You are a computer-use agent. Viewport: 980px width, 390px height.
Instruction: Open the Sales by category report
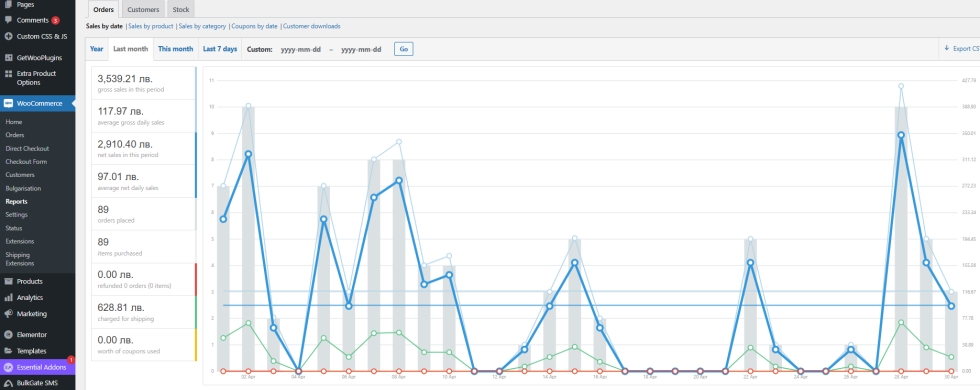202,26
